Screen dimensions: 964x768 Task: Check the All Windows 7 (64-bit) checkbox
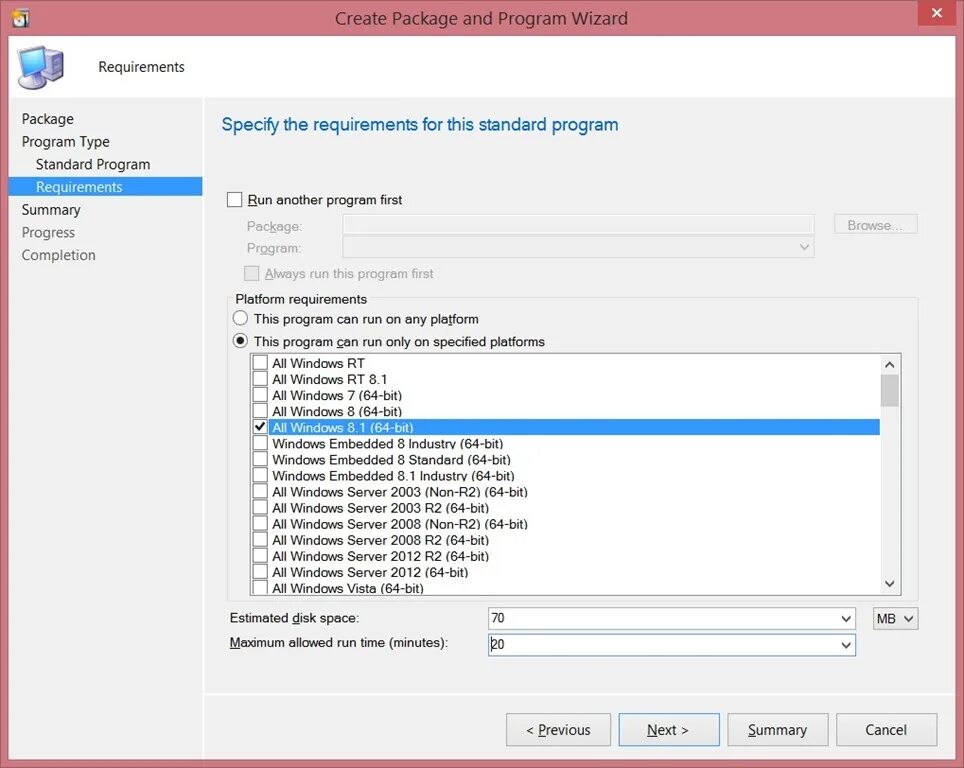tap(260, 395)
